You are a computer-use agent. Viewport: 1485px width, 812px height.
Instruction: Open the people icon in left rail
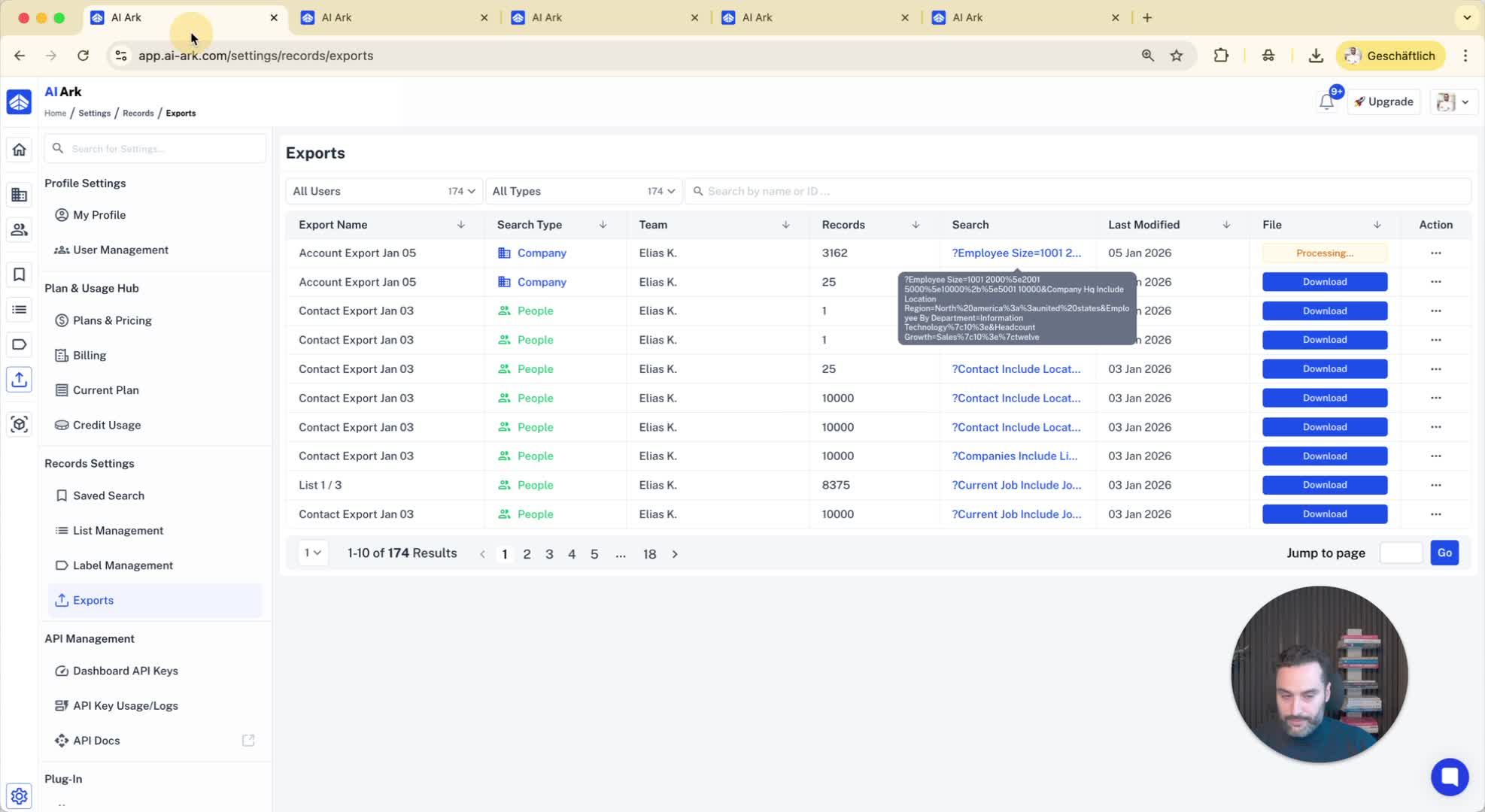click(x=20, y=230)
